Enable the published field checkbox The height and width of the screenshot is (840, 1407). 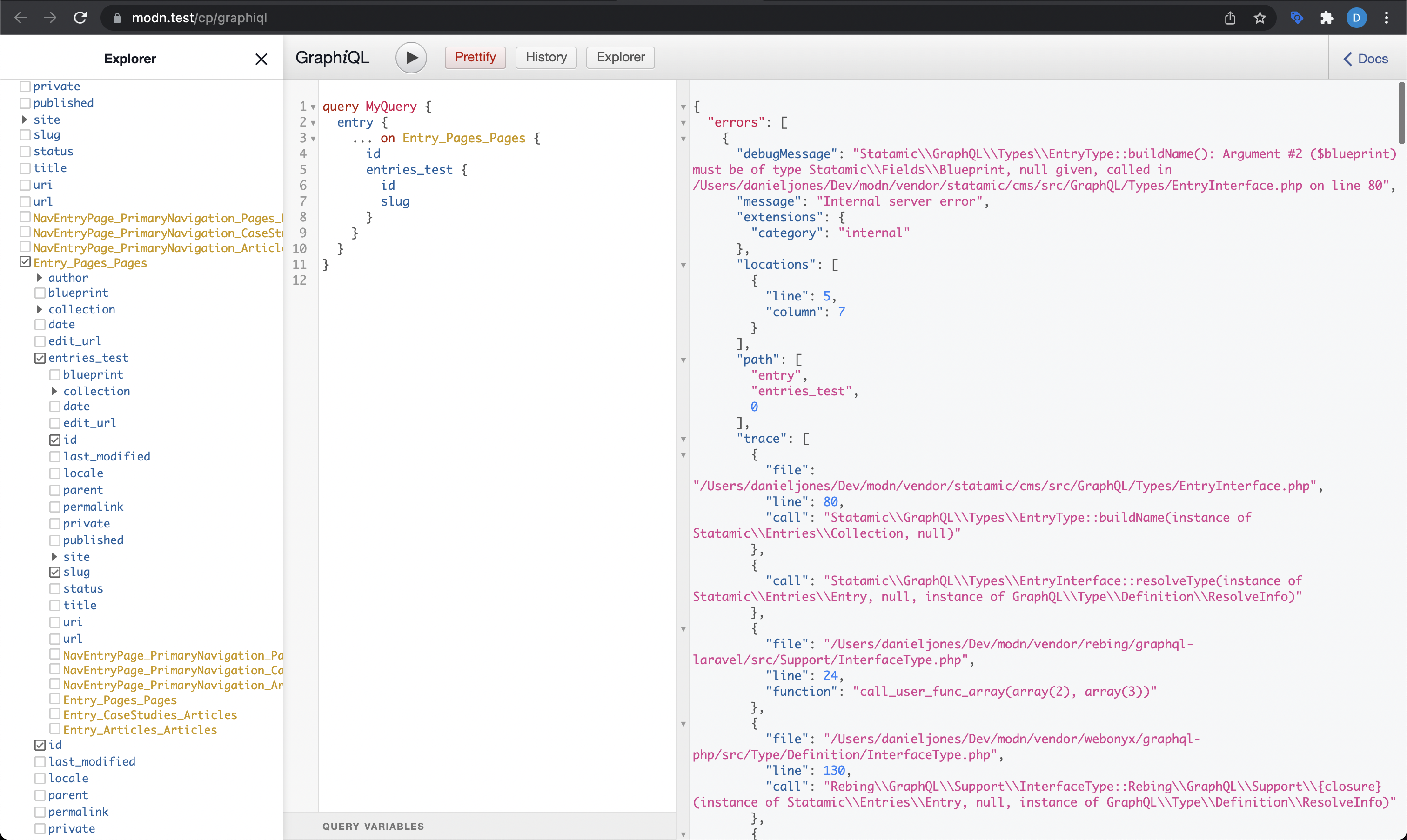pos(25,102)
